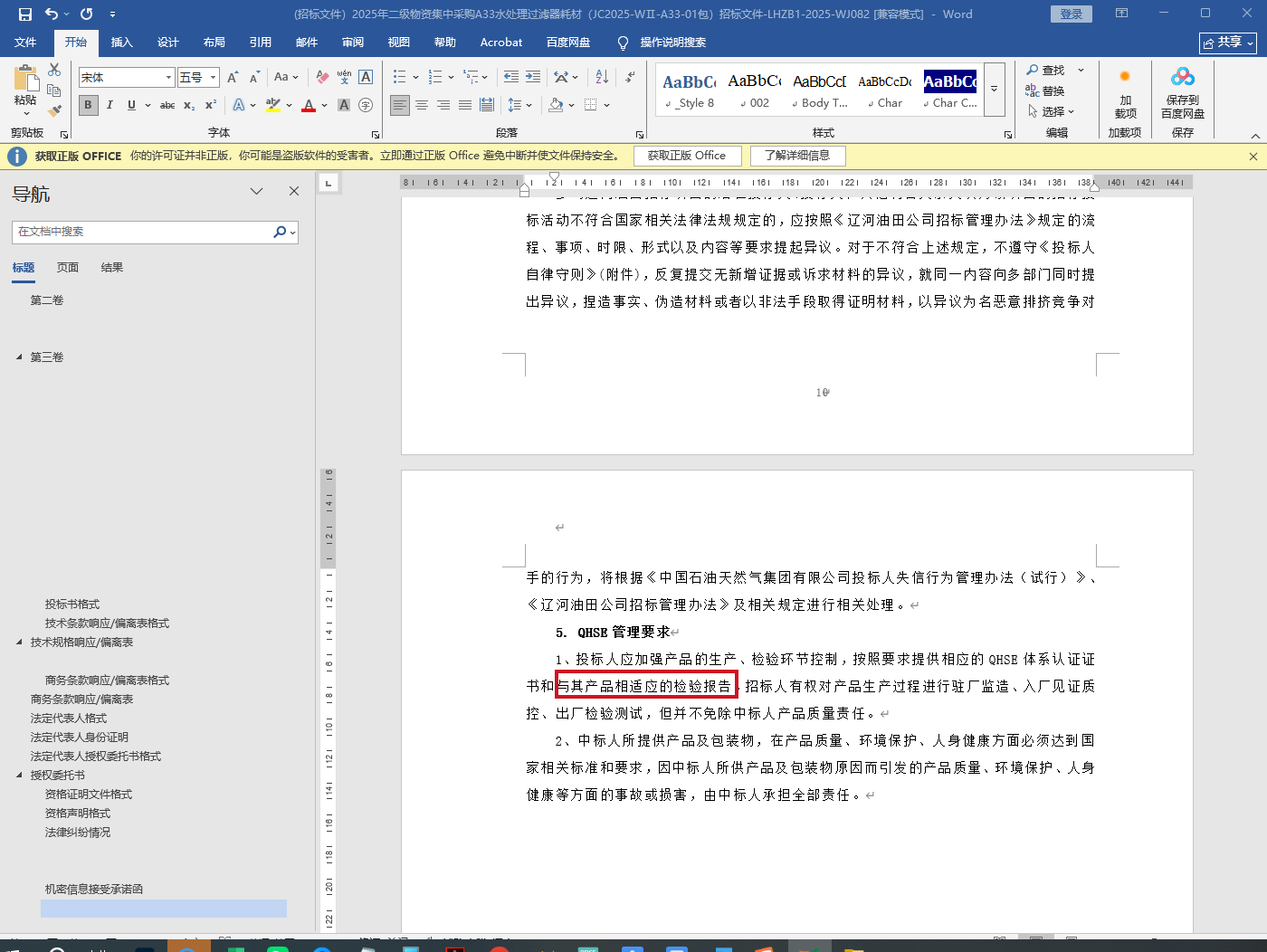Image resolution: width=1267 pixels, height=952 pixels.
Task: Toggle Italic formatting
Action: (110, 105)
